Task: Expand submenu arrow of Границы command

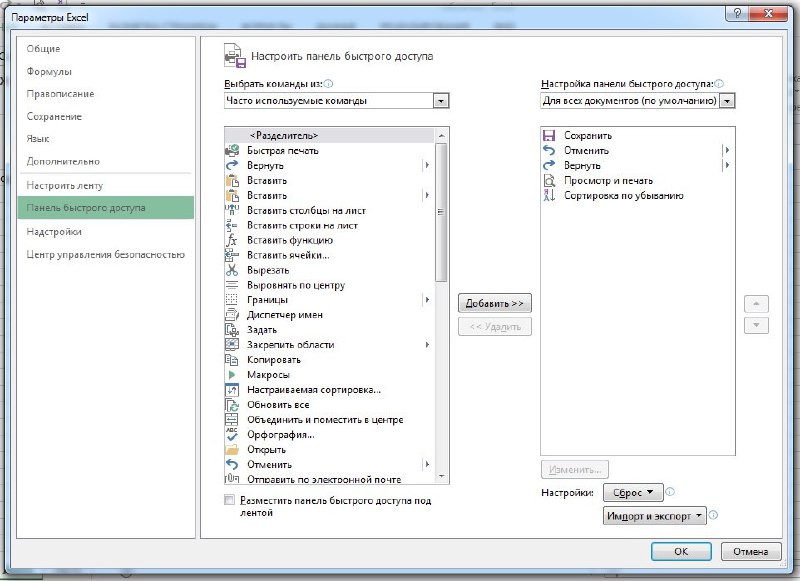Action: click(427, 299)
